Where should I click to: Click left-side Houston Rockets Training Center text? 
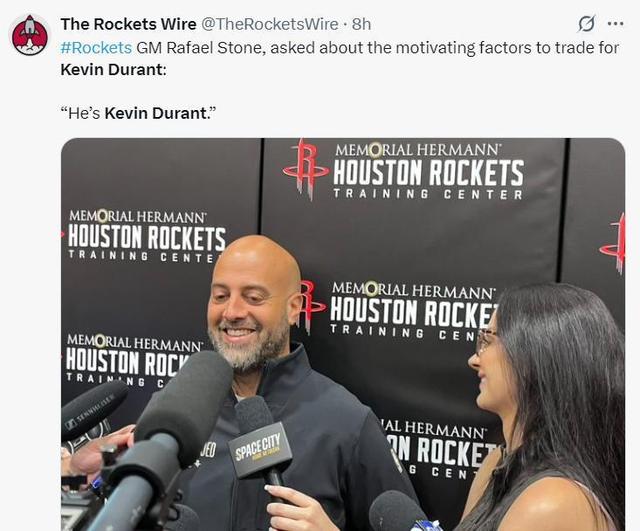(146, 236)
